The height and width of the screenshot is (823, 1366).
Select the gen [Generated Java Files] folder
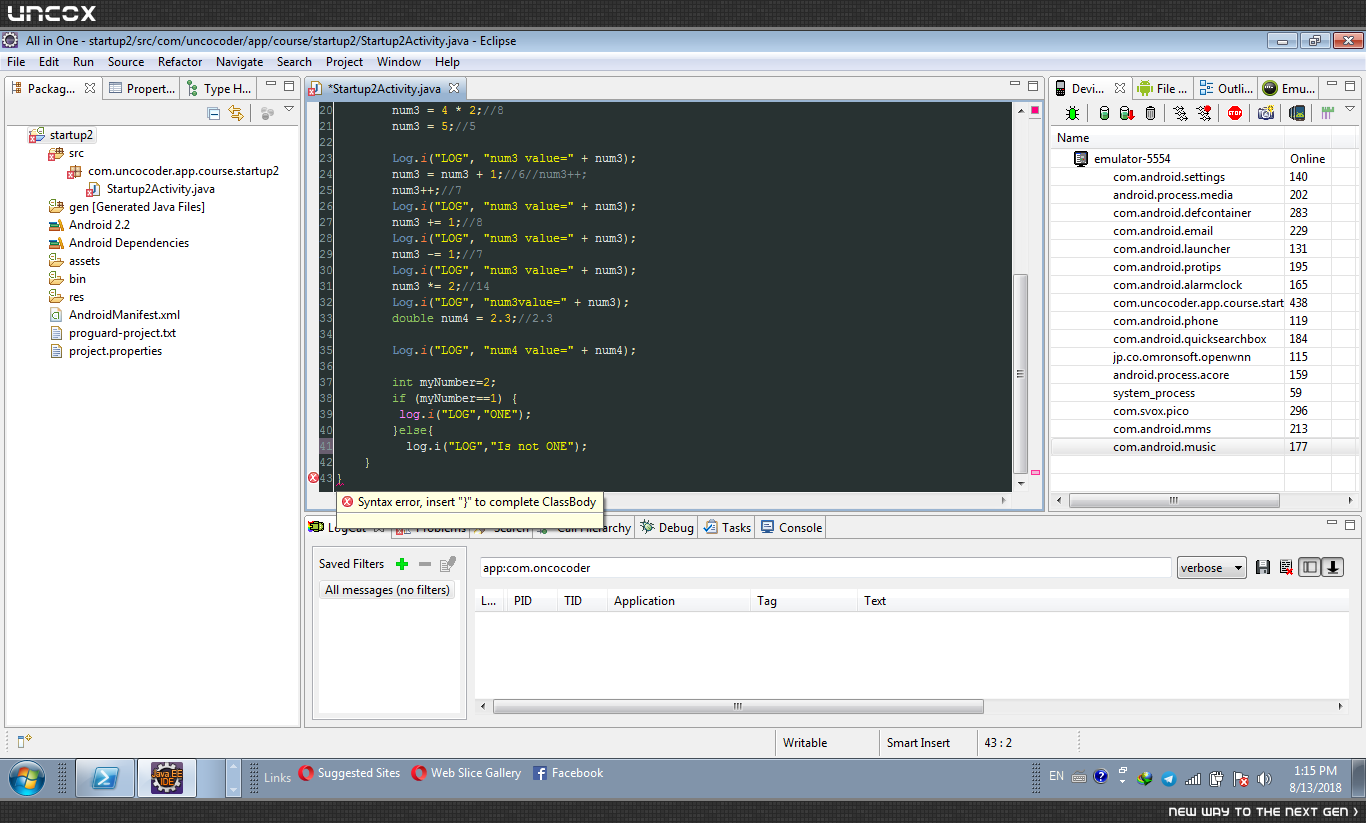coord(126,207)
